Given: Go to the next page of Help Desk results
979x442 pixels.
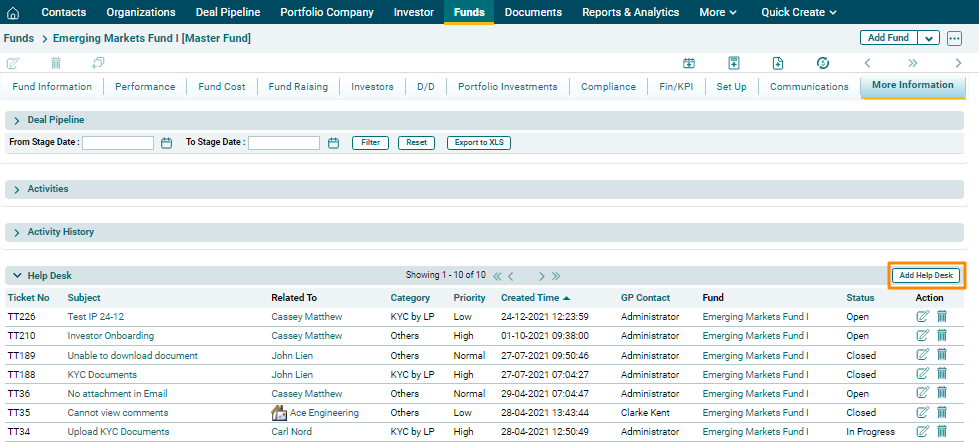Looking at the screenshot, I should [x=542, y=276].
